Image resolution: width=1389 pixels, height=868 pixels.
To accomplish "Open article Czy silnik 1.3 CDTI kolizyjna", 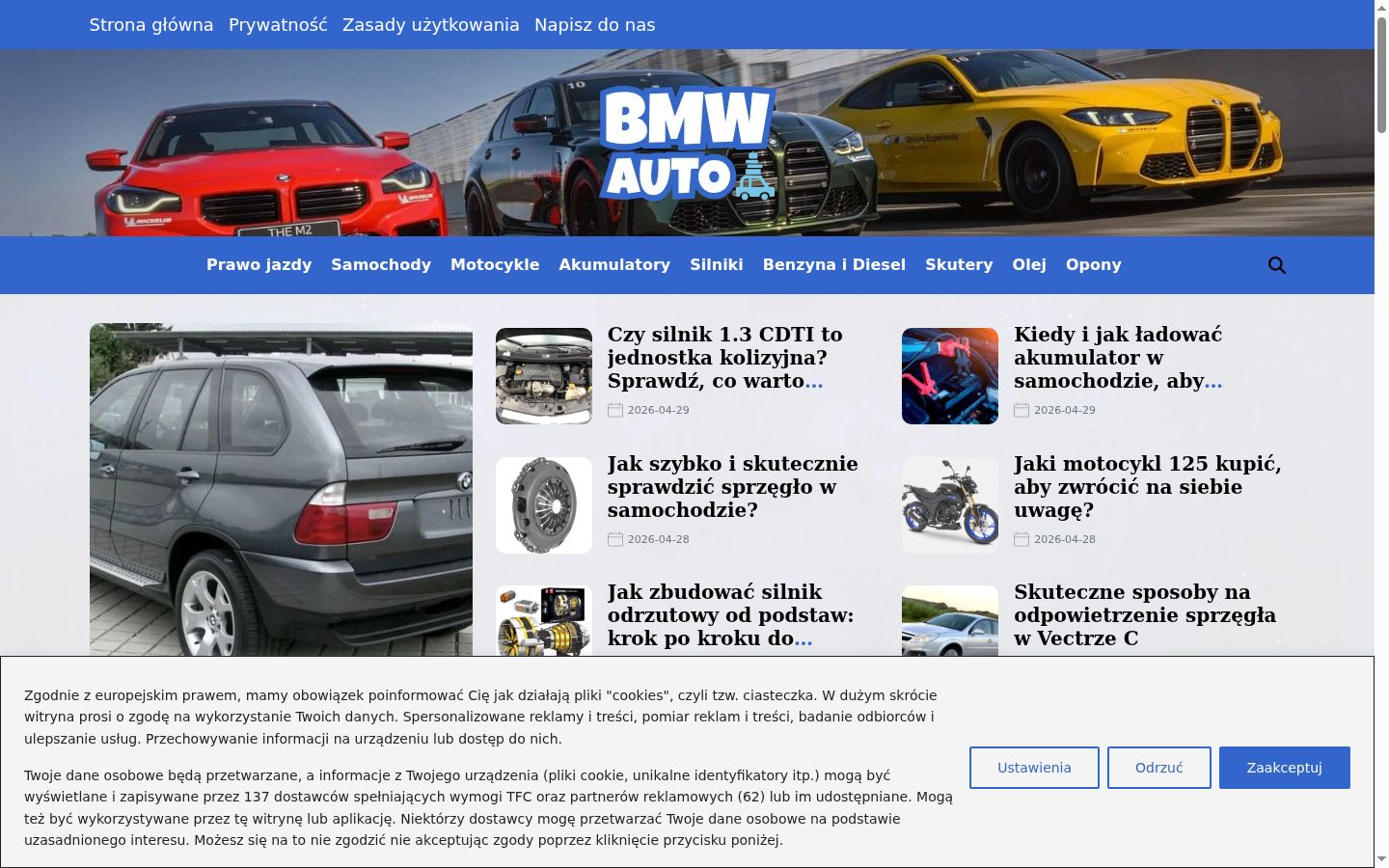I will point(725,358).
